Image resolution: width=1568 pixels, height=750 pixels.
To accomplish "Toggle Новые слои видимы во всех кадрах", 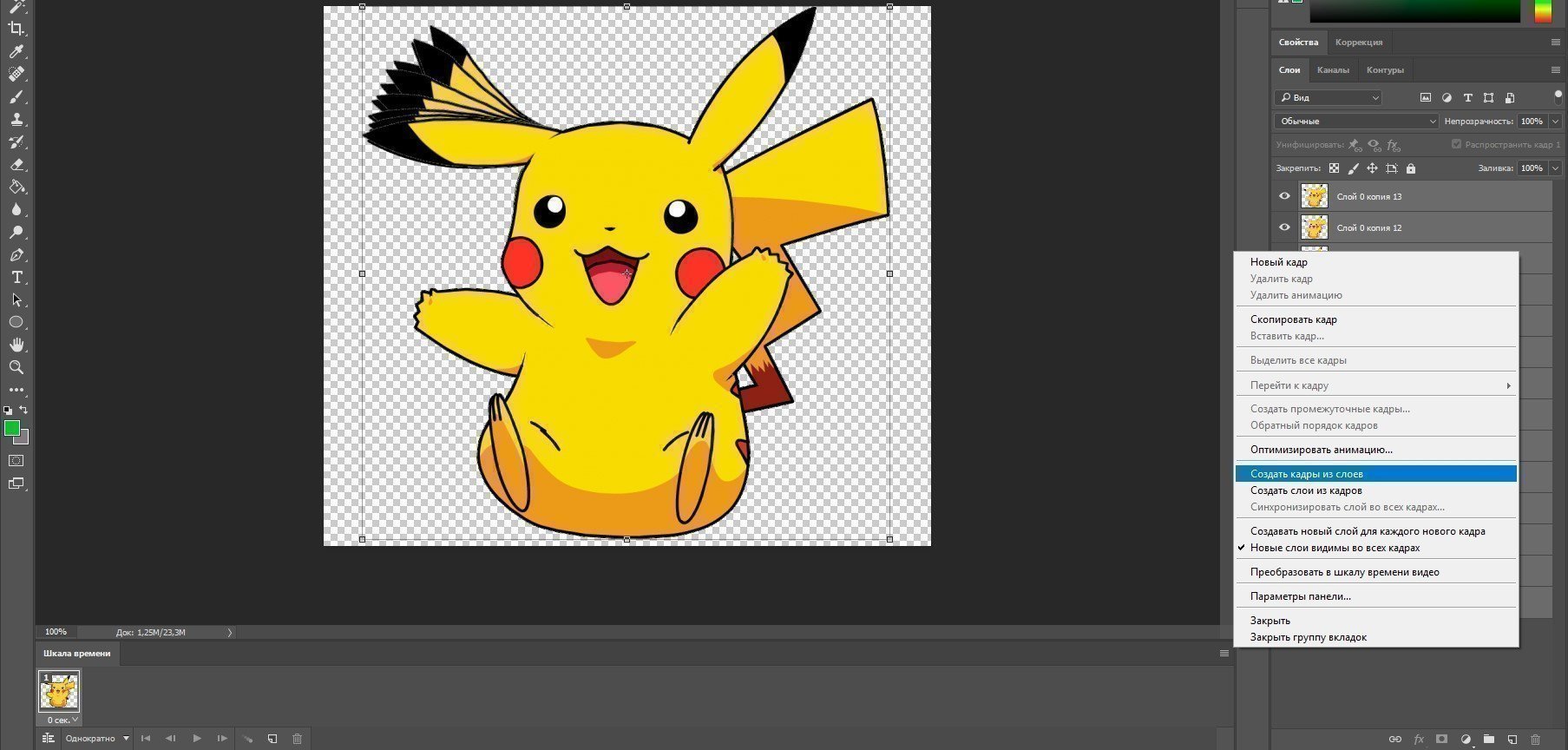I will (1335, 548).
